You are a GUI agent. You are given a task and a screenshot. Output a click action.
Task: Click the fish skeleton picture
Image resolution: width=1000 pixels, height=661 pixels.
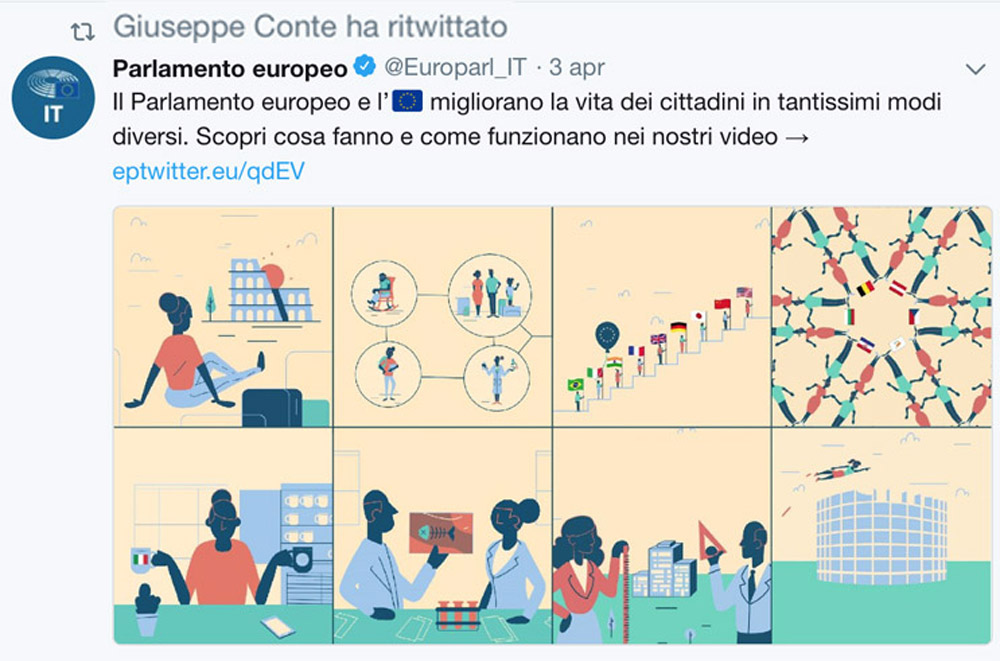tap(441, 532)
